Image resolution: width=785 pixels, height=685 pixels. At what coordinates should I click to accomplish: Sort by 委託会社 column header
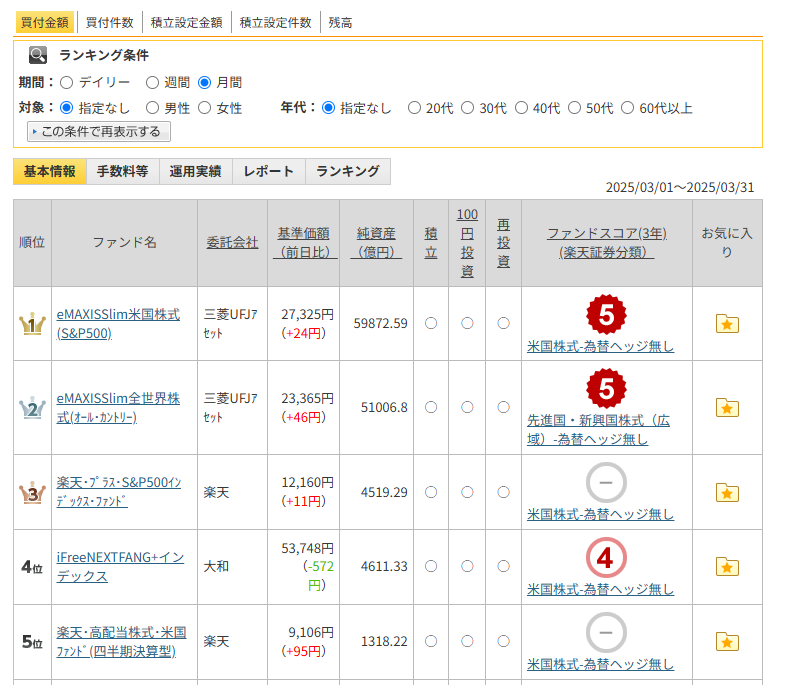coord(232,242)
